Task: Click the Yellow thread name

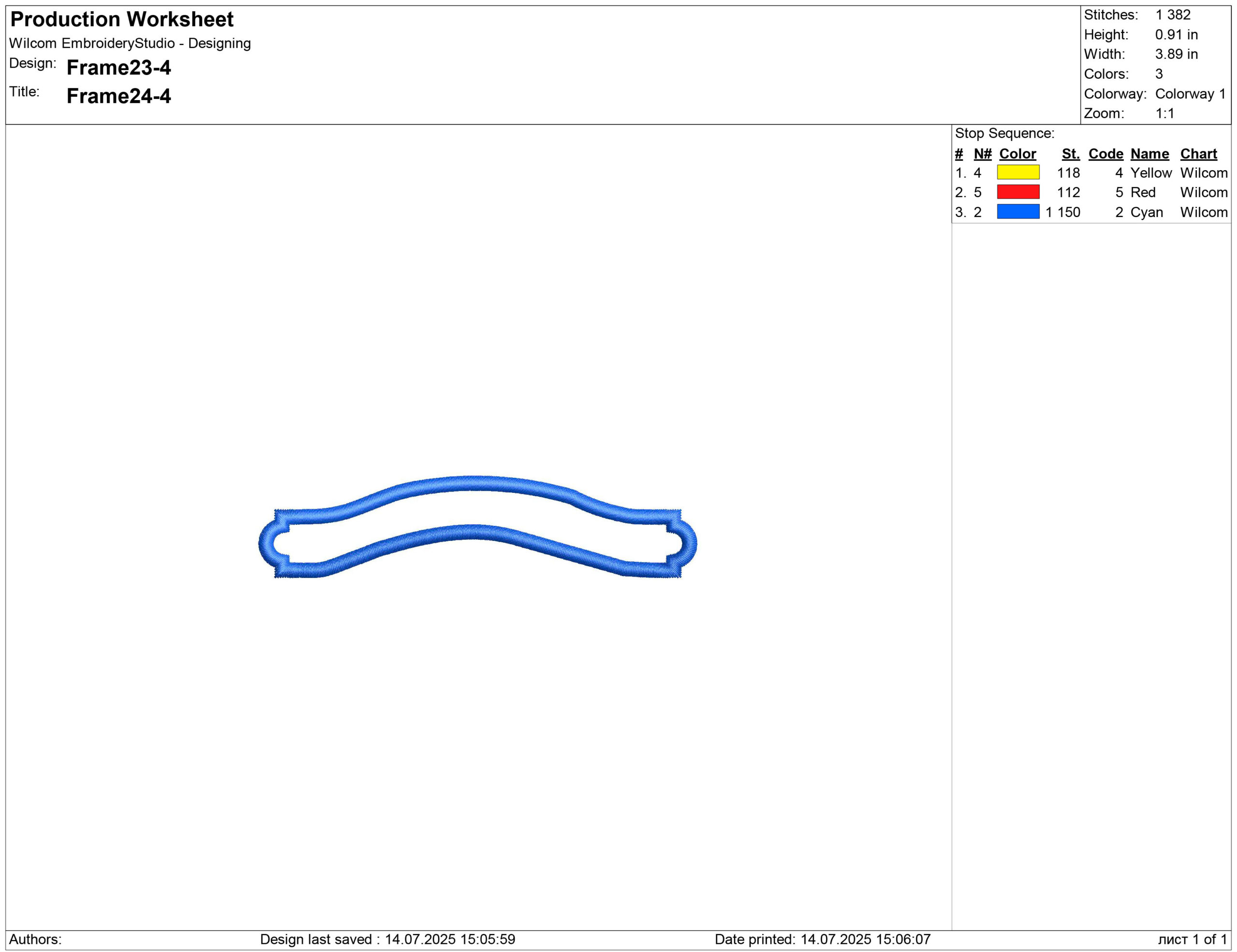Action: point(1151,173)
